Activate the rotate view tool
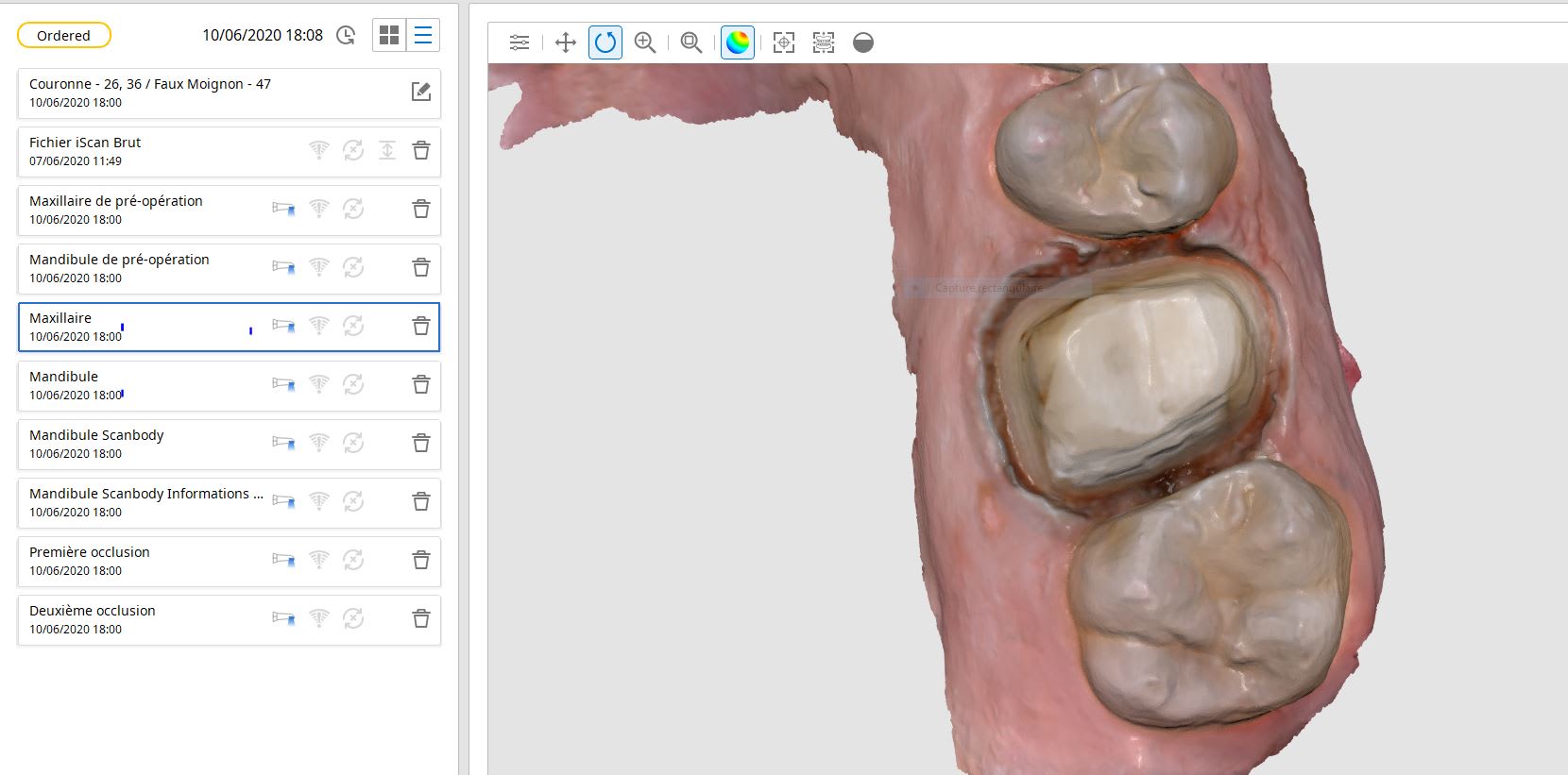This screenshot has width=1568, height=775. [605, 42]
